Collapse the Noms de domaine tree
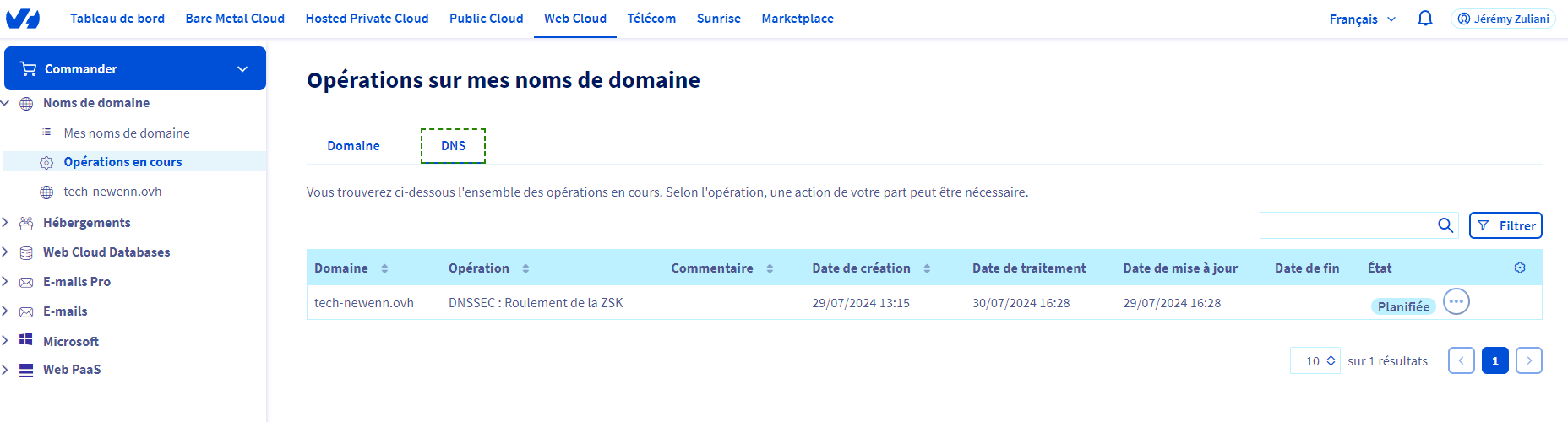The width and height of the screenshot is (1568, 422). pos(5,103)
